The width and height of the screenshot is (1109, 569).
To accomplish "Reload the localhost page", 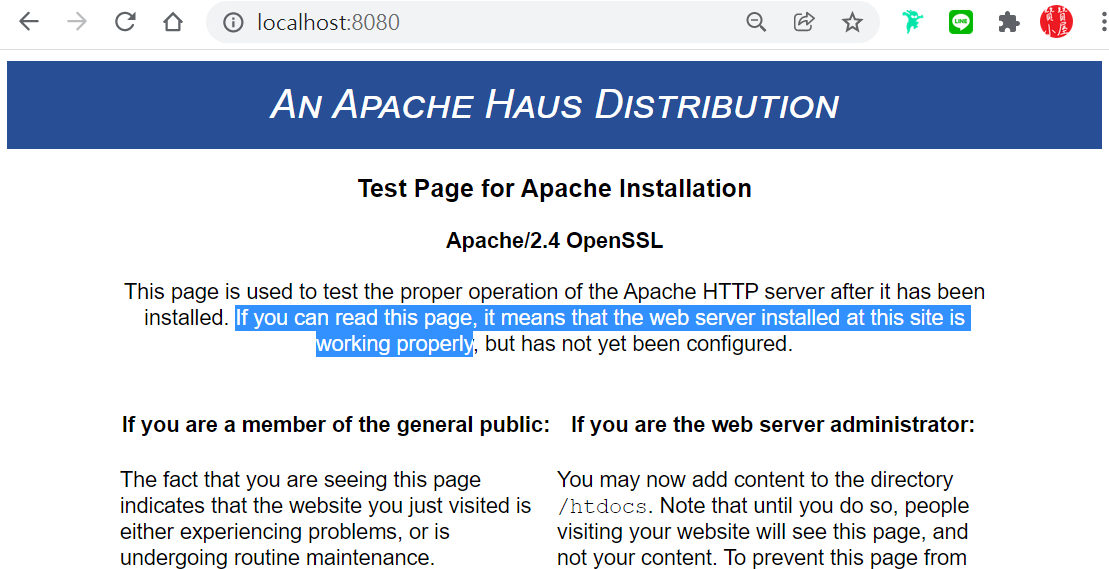I will pyautogui.click(x=125, y=22).
